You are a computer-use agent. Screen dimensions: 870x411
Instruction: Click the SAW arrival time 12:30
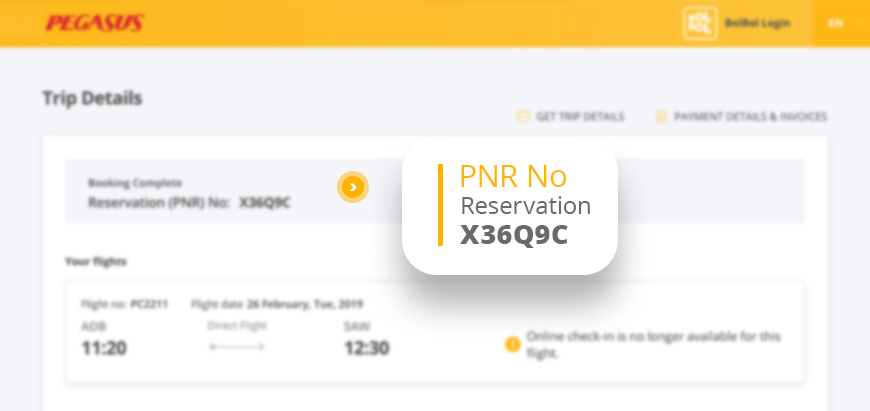pyautogui.click(x=367, y=348)
